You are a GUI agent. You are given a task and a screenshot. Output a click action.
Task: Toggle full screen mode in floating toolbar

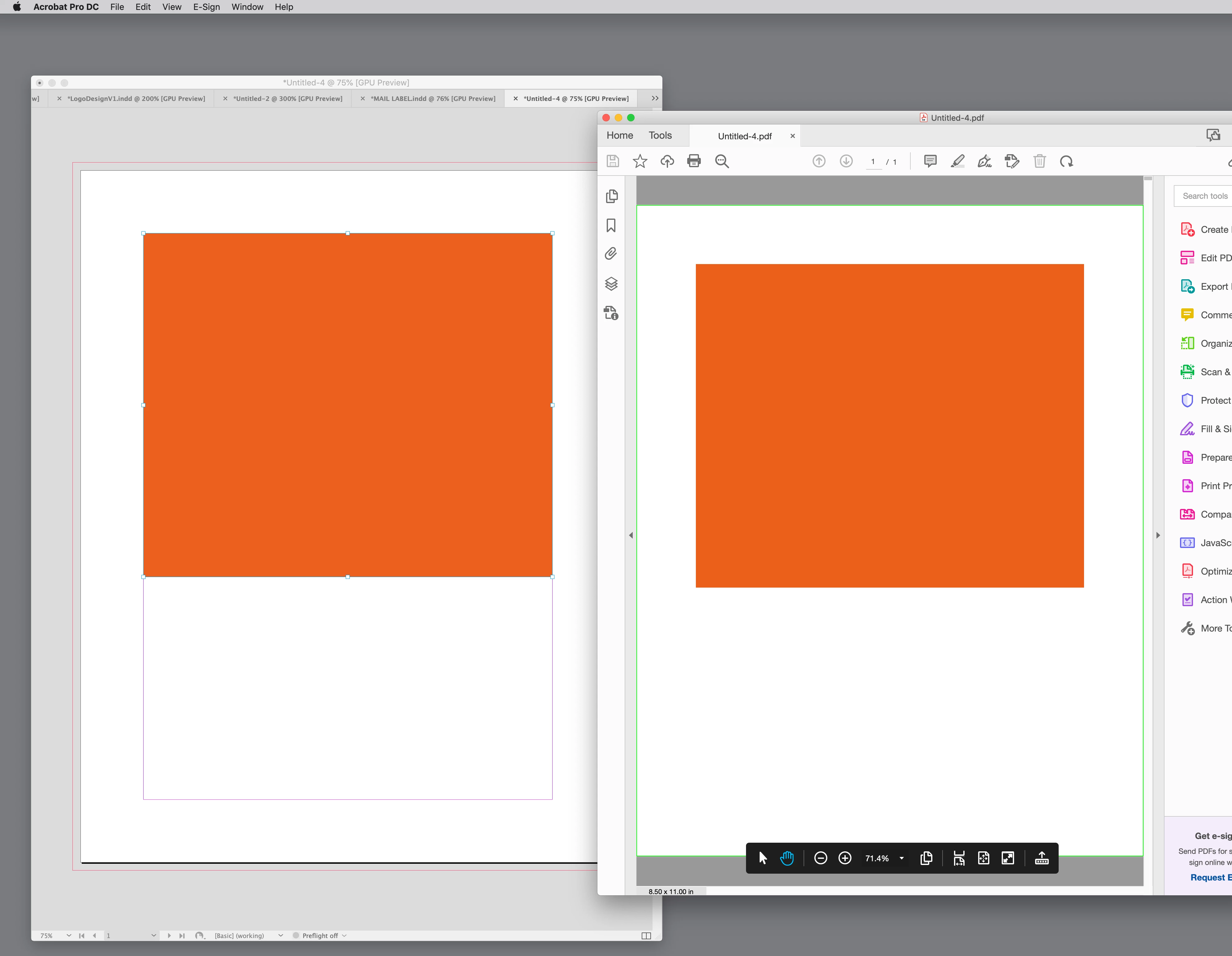(1008, 858)
